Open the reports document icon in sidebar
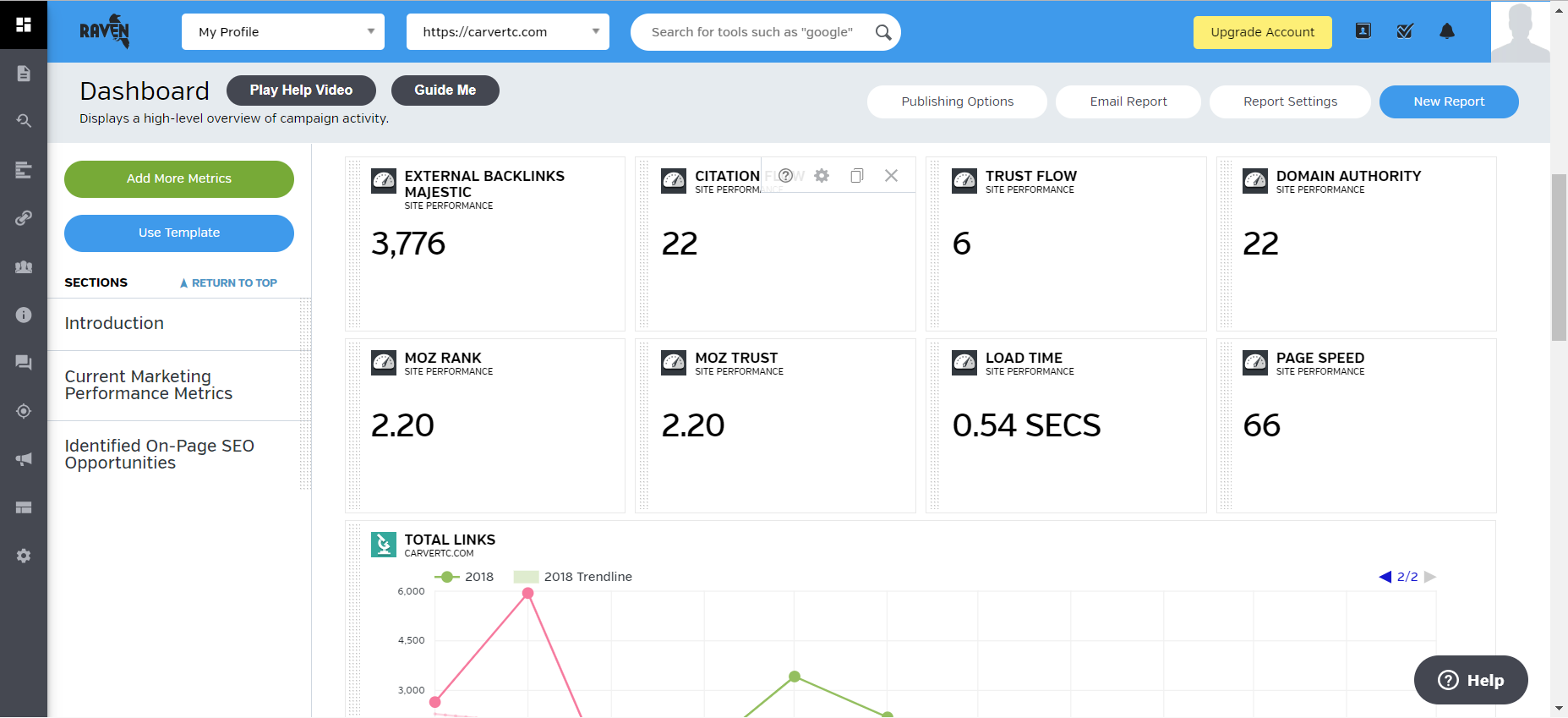Screen dimensions: 1568x718 click(24, 74)
